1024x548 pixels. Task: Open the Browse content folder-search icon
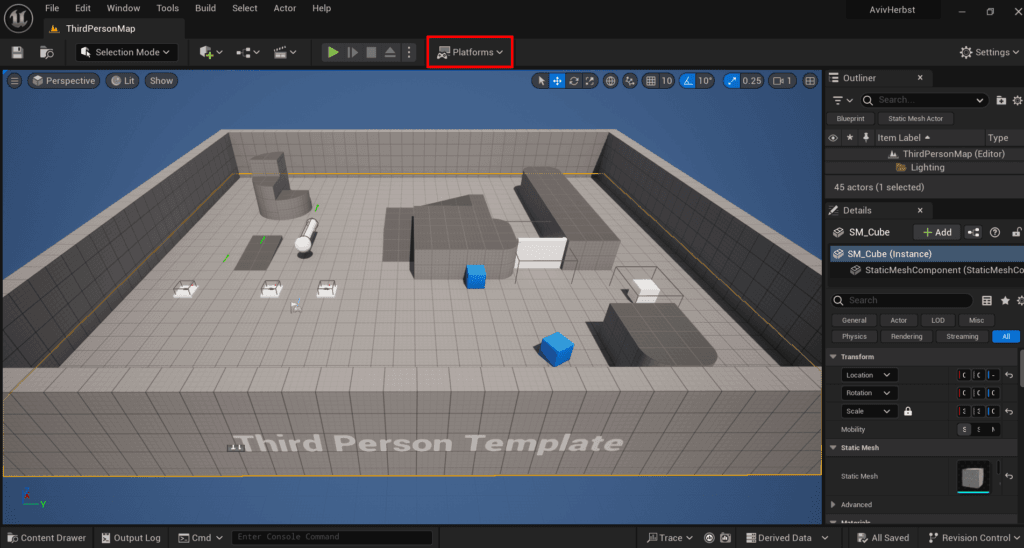tap(46, 52)
